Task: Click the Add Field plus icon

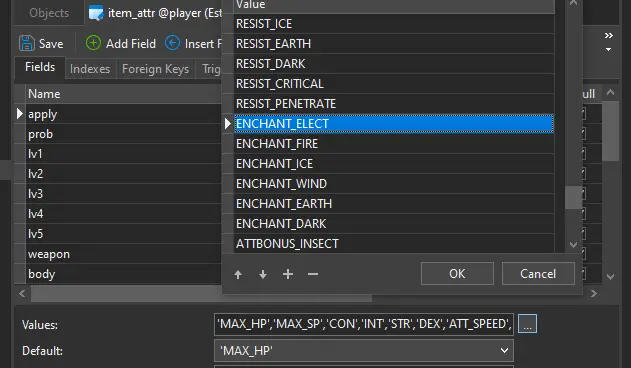Action: tap(93, 43)
